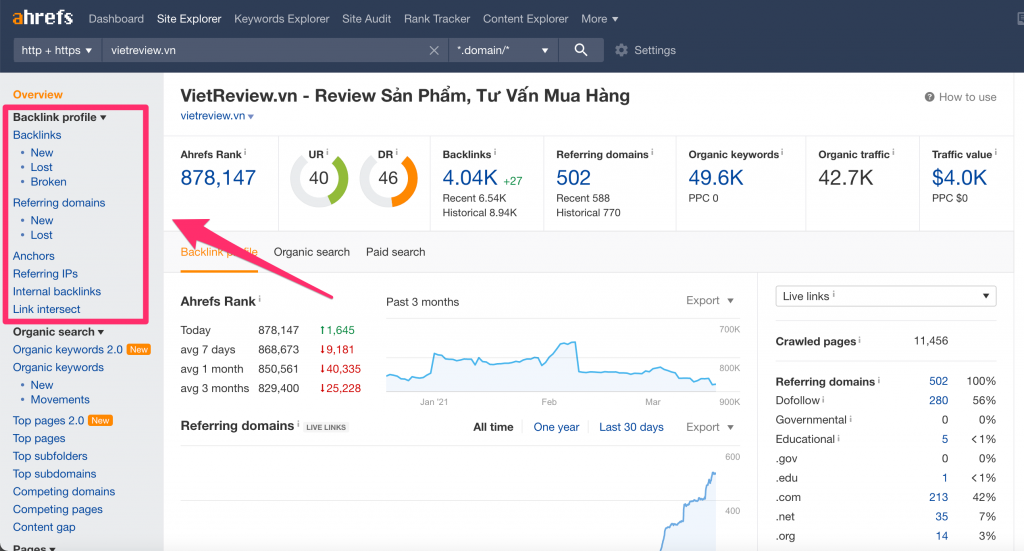This screenshot has height=551, width=1024.
Task: Open Content Explorer
Action: pos(526,19)
